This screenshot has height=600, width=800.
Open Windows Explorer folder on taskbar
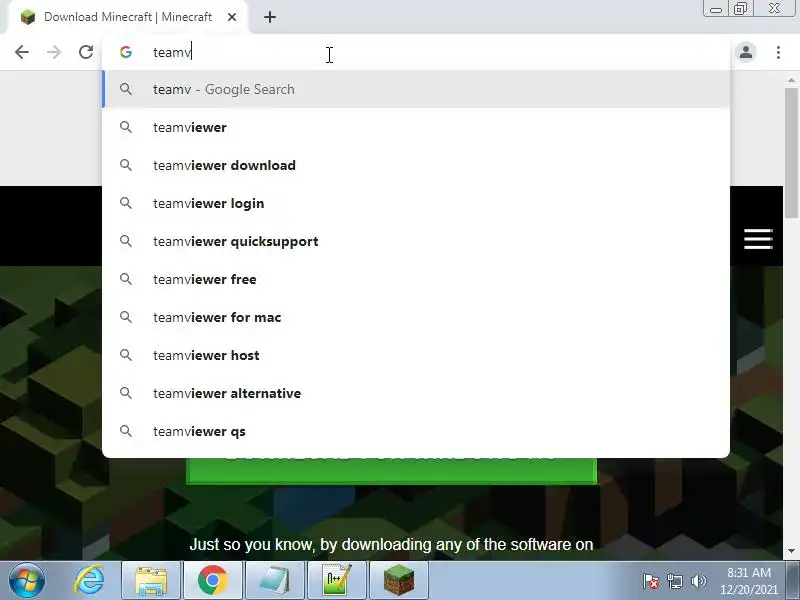tap(151, 581)
